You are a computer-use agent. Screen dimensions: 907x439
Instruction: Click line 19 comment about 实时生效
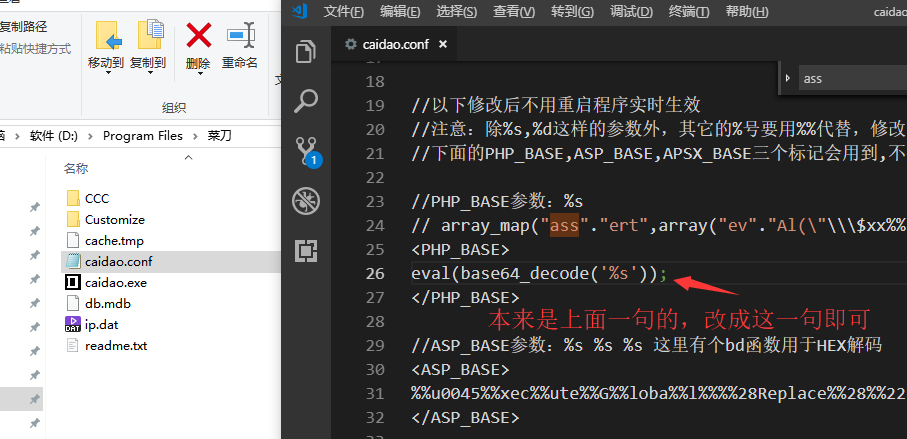(556, 105)
